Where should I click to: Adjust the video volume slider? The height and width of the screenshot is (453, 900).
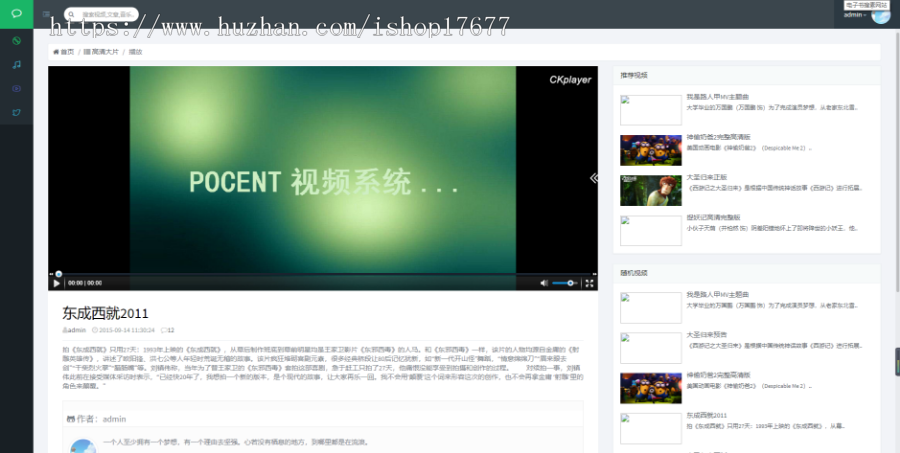(x=565, y=283)
